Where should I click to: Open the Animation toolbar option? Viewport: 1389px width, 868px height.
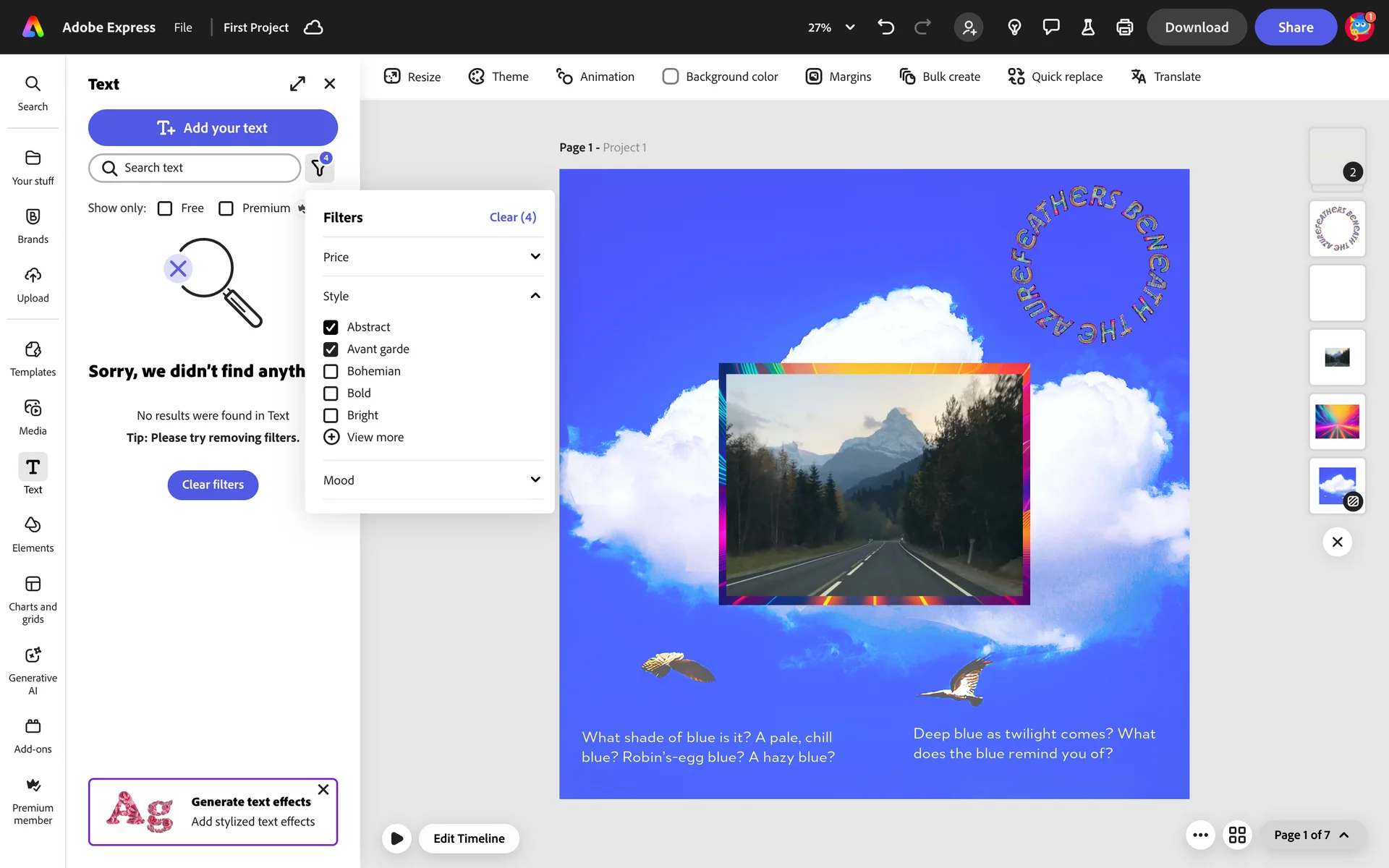(595, 77)
